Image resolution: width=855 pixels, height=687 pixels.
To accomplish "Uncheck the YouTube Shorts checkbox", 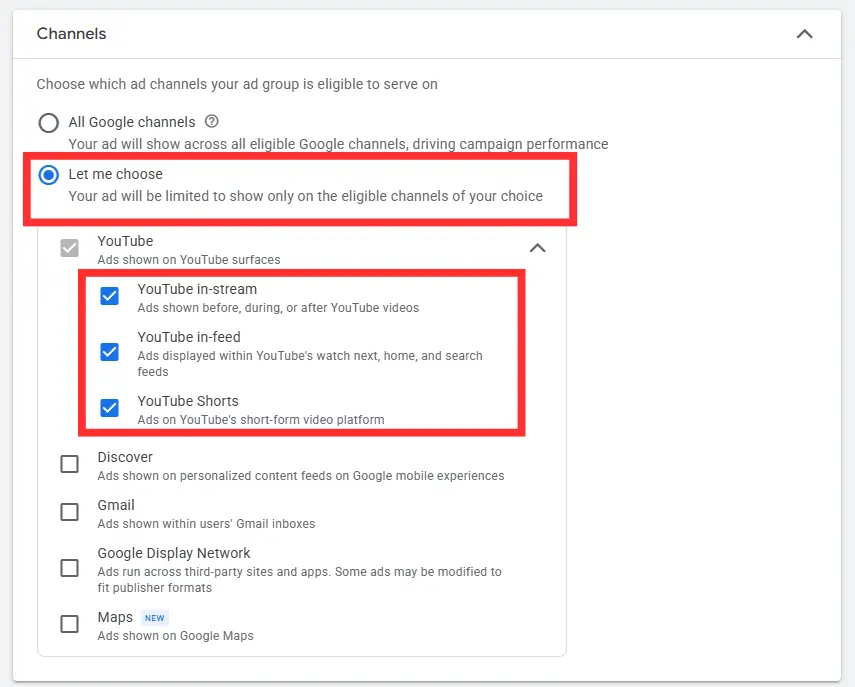I will pos(110,408).
